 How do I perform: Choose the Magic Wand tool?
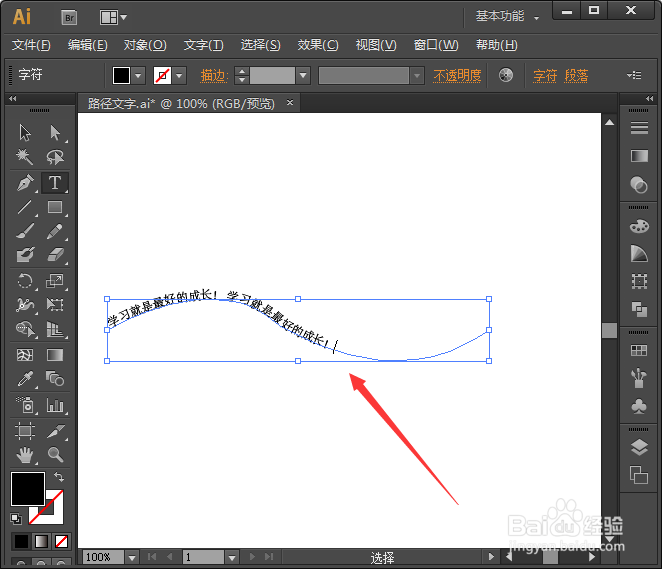(25, 157)
